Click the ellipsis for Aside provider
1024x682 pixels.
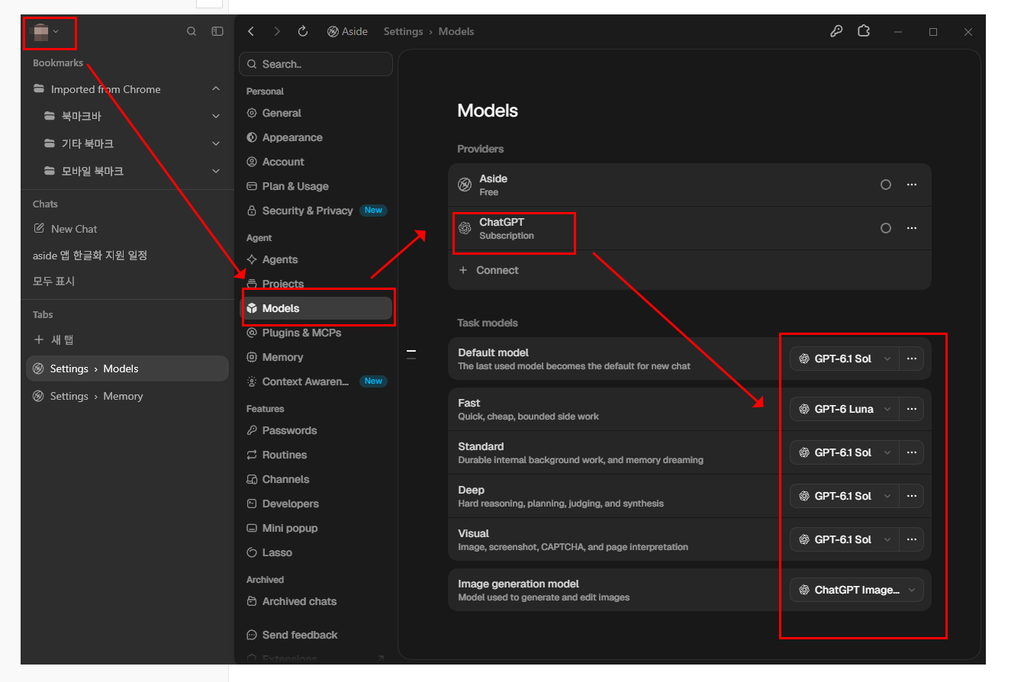click(x=912, y=185)
